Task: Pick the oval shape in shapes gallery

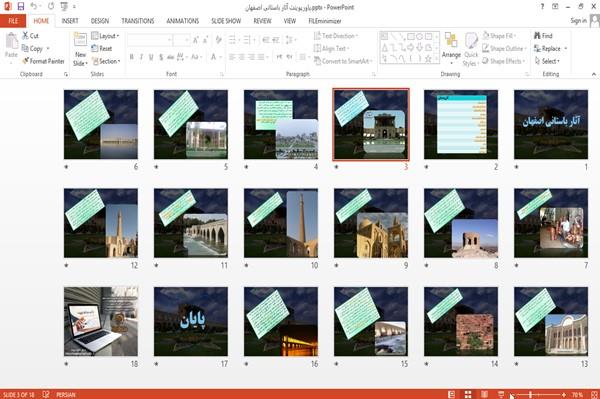Action: coord(420,37)
